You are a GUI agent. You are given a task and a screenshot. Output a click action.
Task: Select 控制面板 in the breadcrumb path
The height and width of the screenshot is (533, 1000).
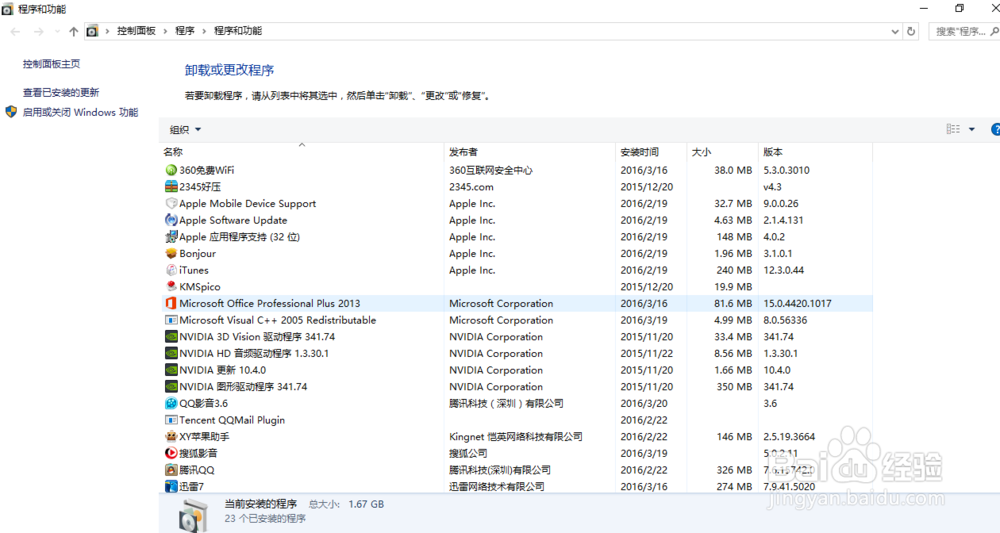136,31
